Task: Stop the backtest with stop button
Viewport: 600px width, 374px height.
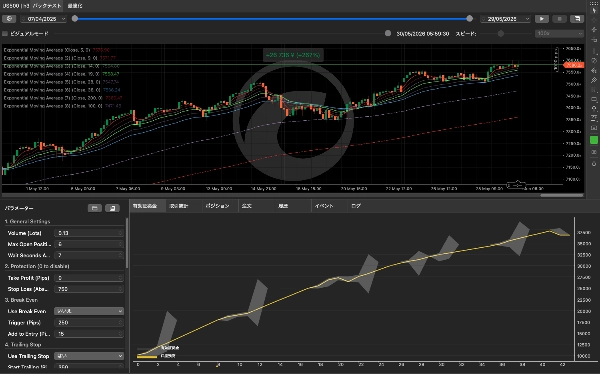Action: pyautogui.click(x=559, y=18)
